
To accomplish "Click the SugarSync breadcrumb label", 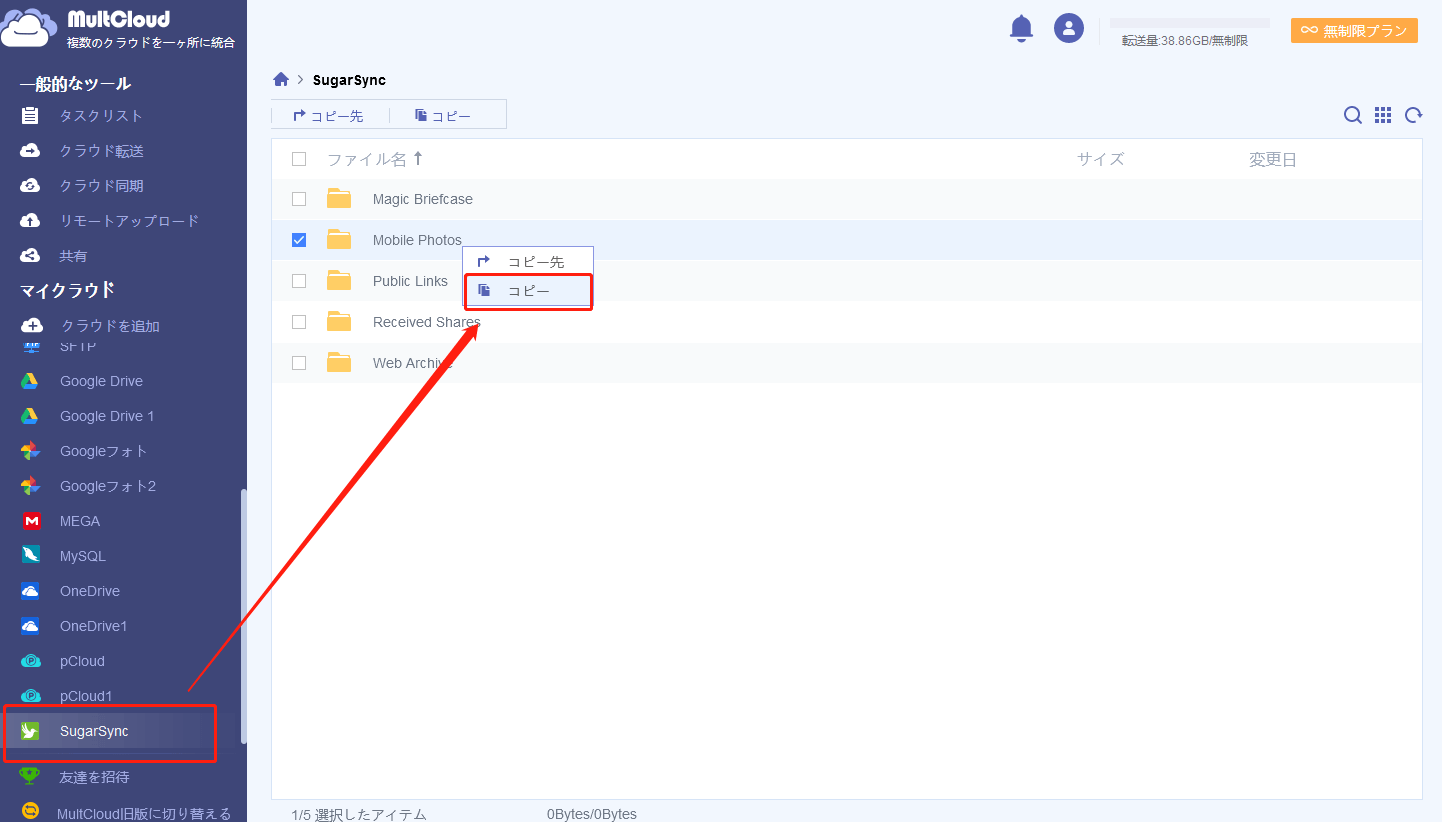I will click(349, 80).
